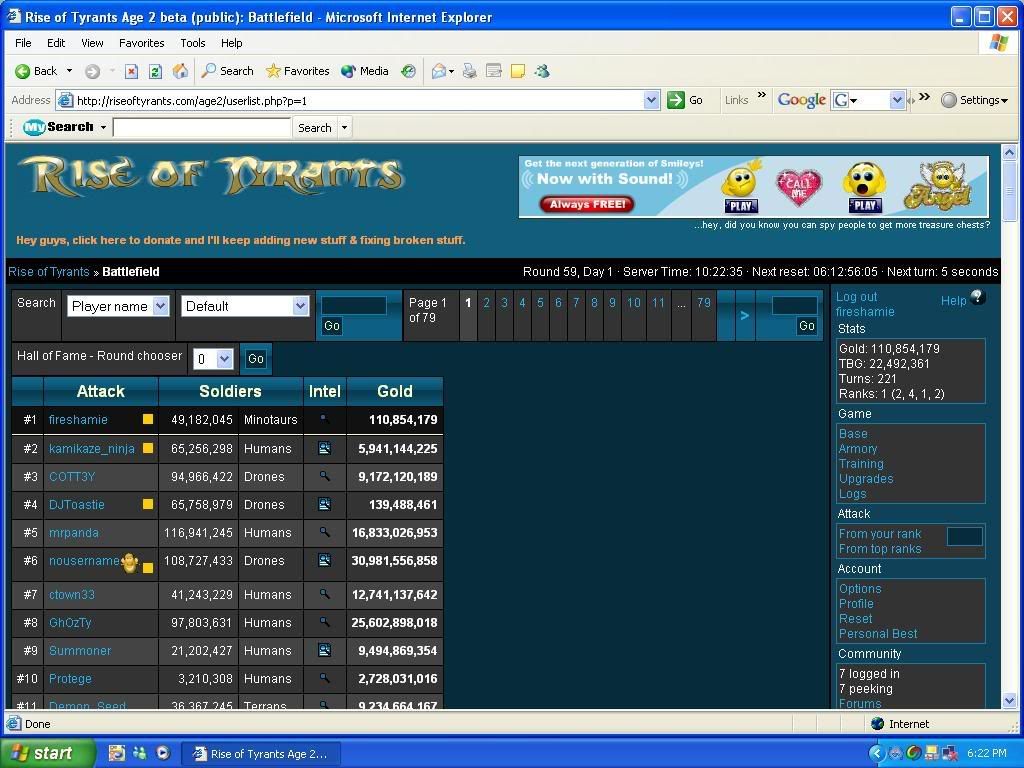
Task: Click the Windows Start button
Action: [47, 753]
